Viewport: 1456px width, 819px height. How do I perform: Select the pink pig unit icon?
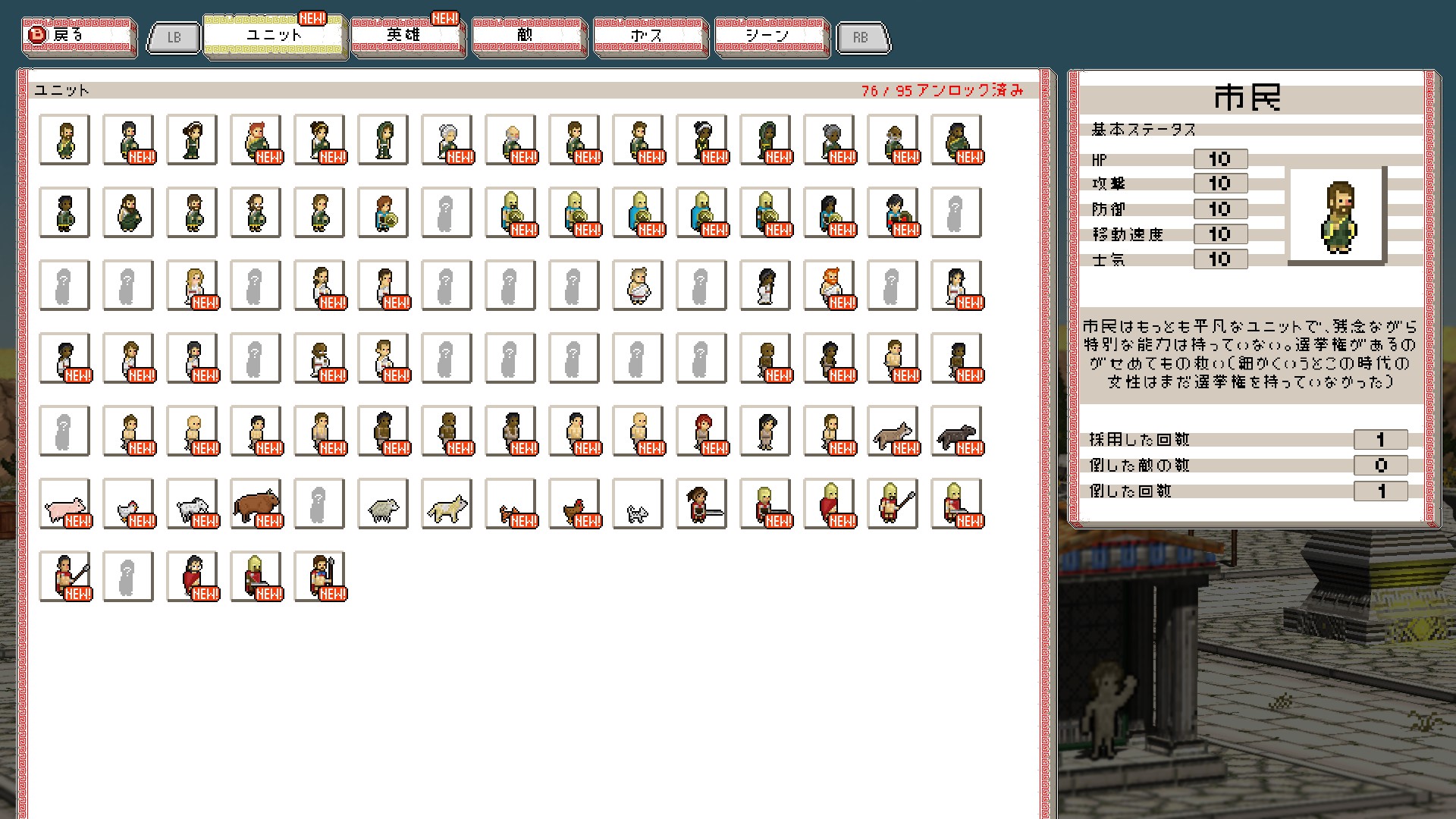(64, 504)
